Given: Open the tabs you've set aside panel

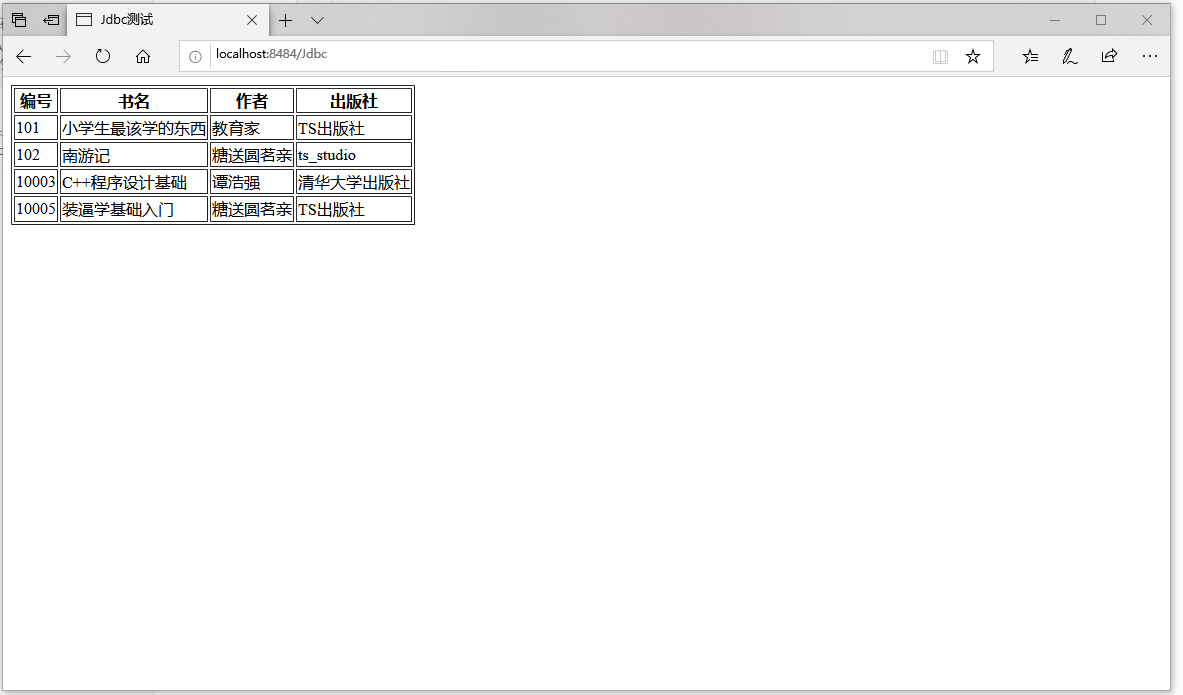Looking at the screenshot, I should click(50, 19).
